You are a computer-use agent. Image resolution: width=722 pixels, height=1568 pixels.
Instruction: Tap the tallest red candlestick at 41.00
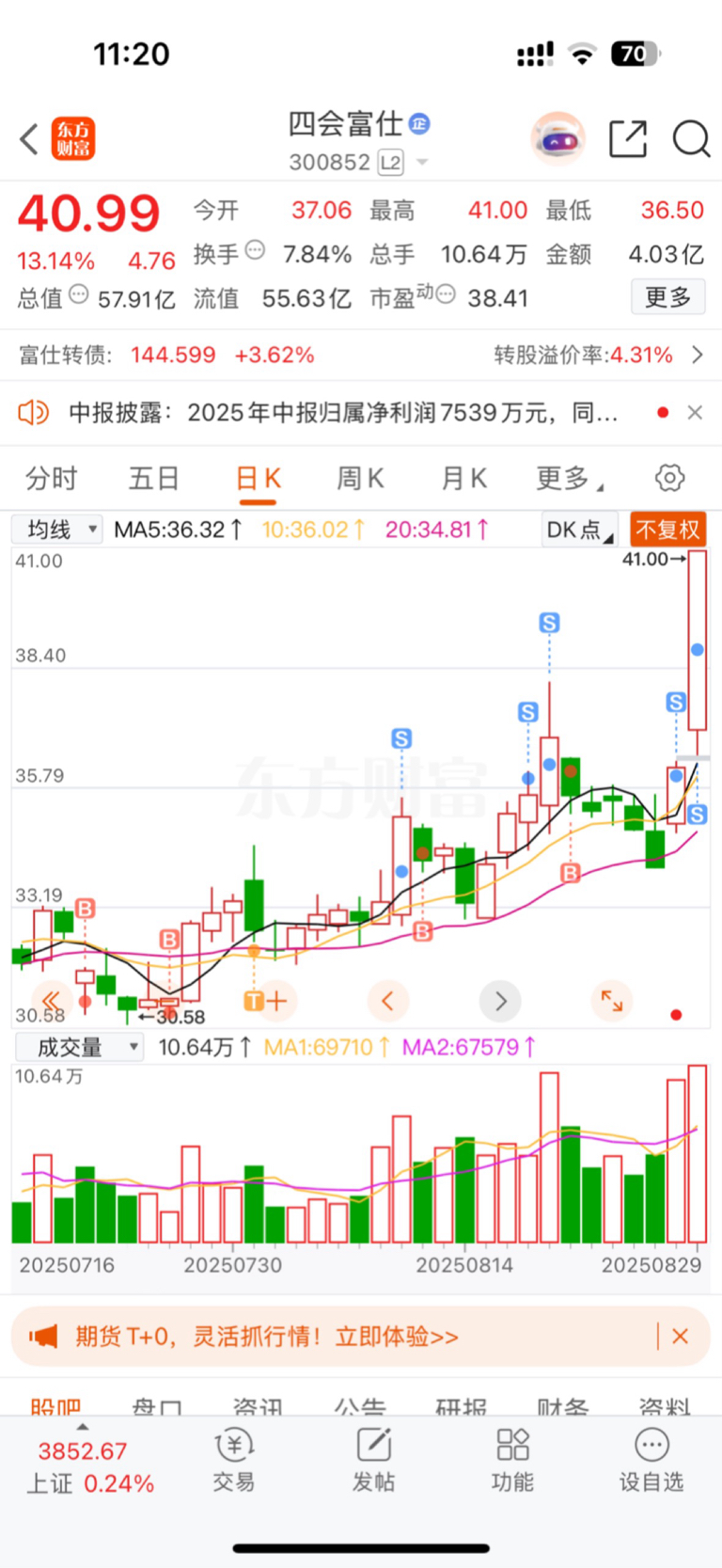(x=697, y=640)
